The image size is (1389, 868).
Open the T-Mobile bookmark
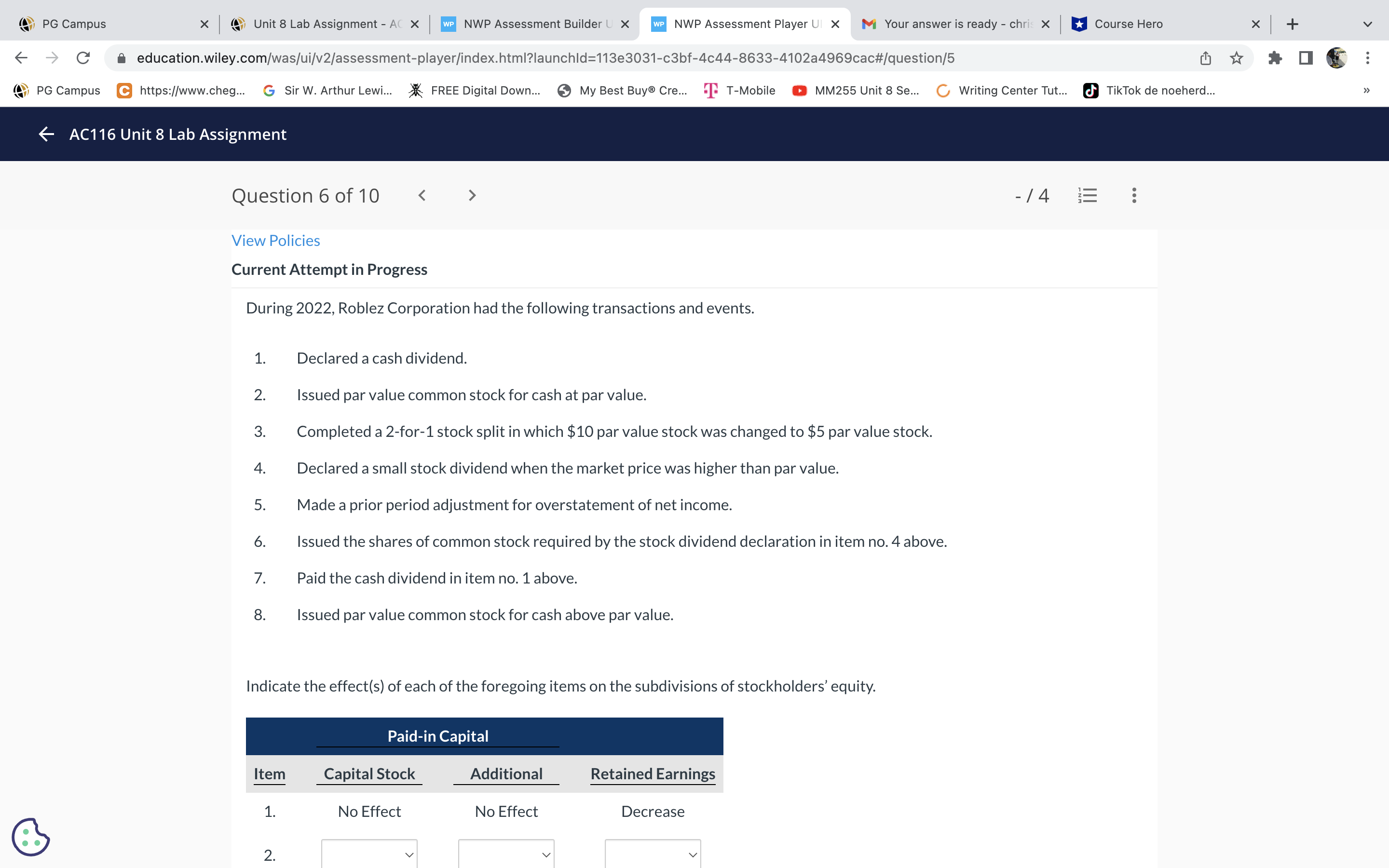coord(739,91)
